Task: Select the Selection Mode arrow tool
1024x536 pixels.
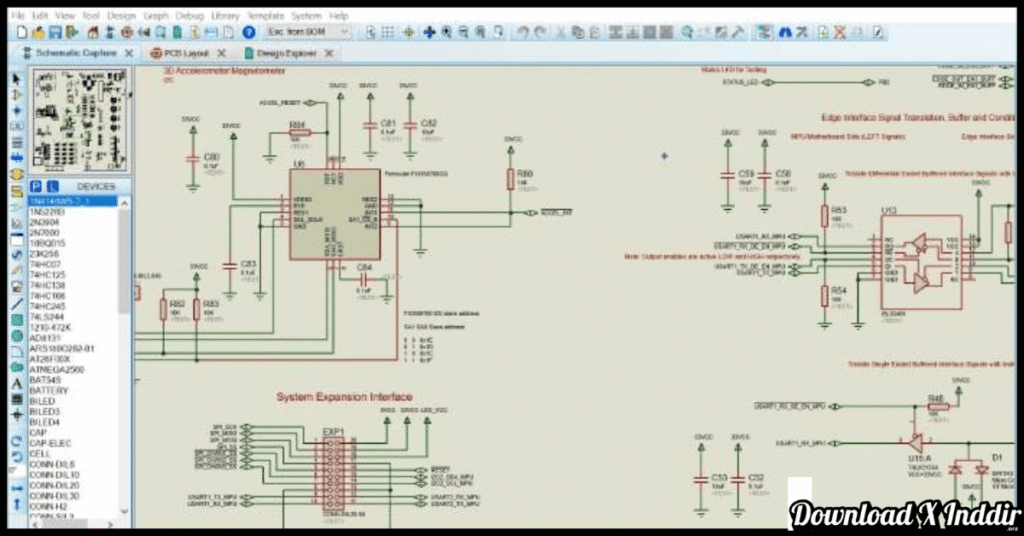Action: click(x=16, y=78)
